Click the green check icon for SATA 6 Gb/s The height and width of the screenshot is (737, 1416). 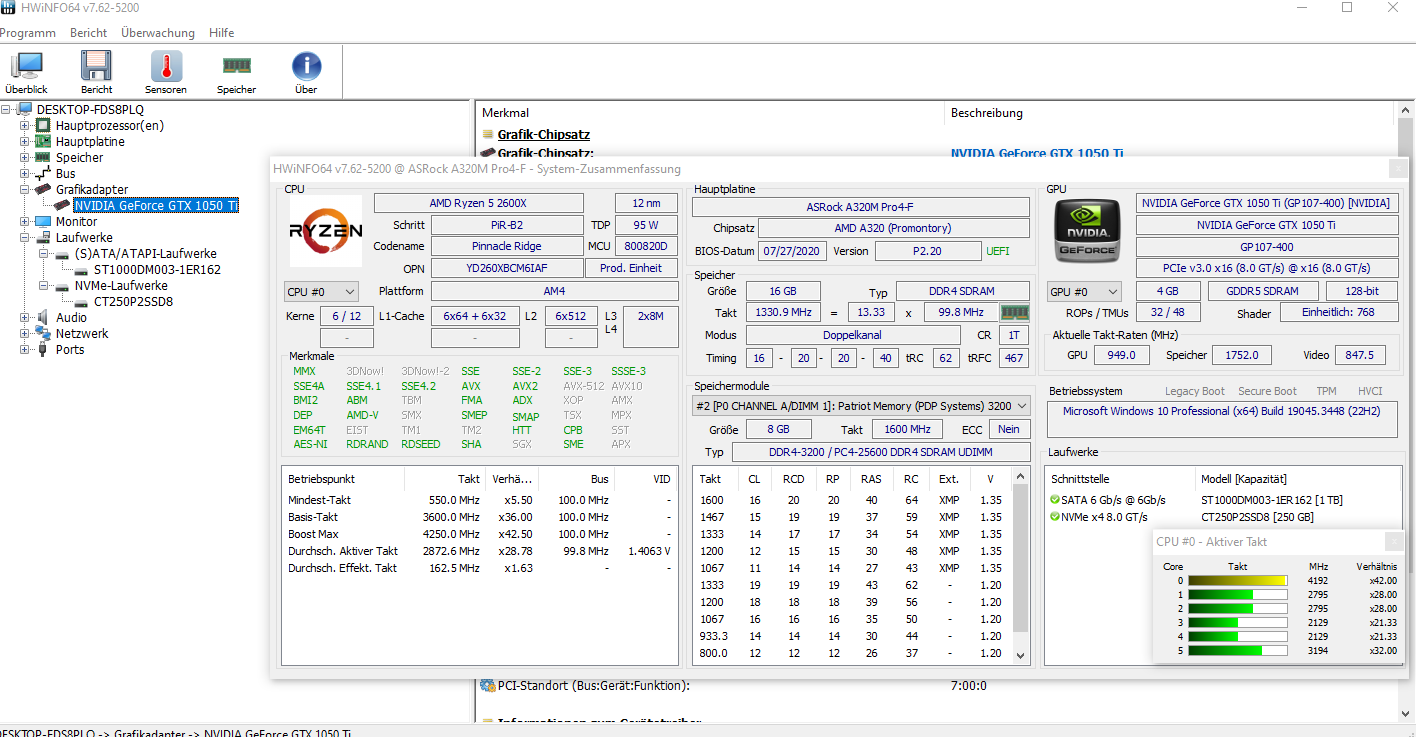(1054, 500)
